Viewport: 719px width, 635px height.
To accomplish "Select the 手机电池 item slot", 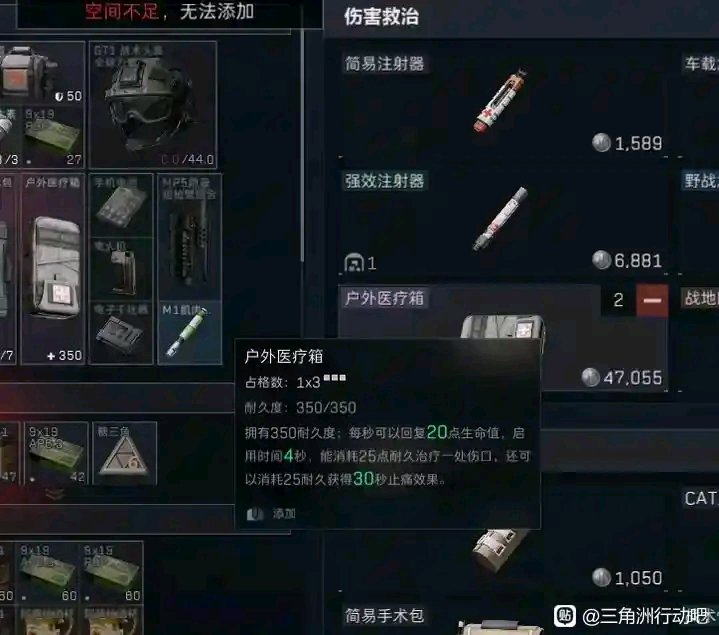I will (121, 205).
